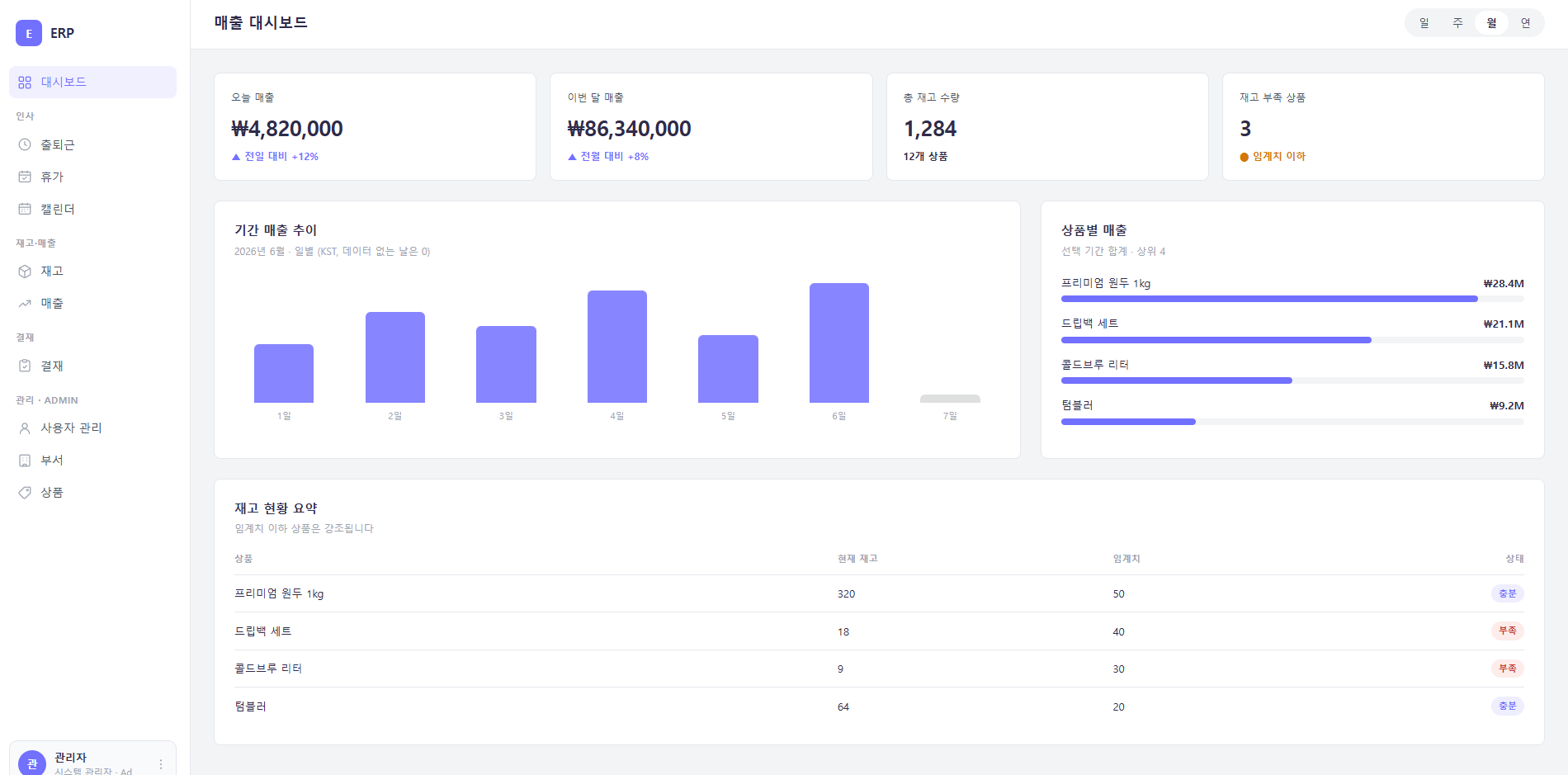Click the 부족 badge for 드립백 세트
The image size is (1568, 775).
1507,631
